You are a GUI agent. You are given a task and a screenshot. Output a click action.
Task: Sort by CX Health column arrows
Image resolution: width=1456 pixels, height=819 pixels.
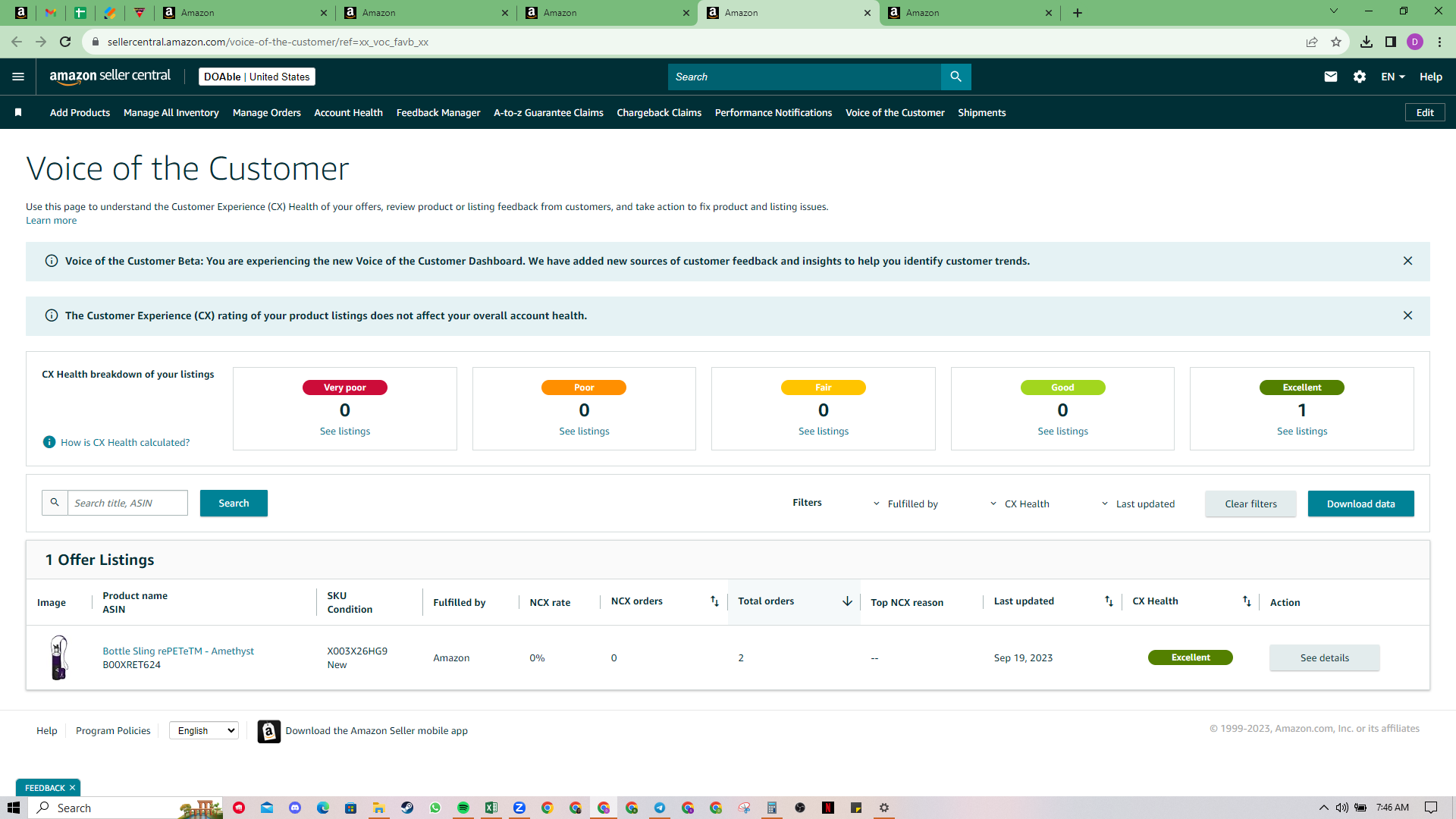pos(1247,601)
